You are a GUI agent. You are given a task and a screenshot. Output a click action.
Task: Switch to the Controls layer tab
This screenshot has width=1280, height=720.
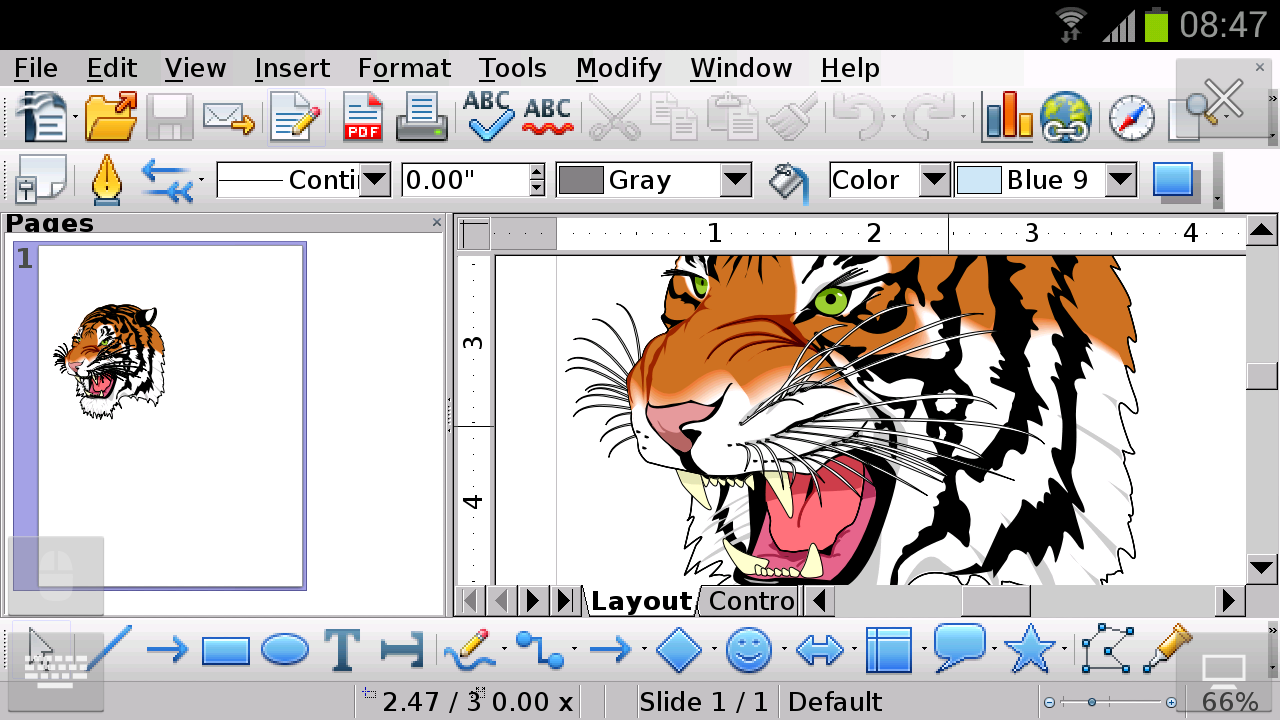(751, 601)
